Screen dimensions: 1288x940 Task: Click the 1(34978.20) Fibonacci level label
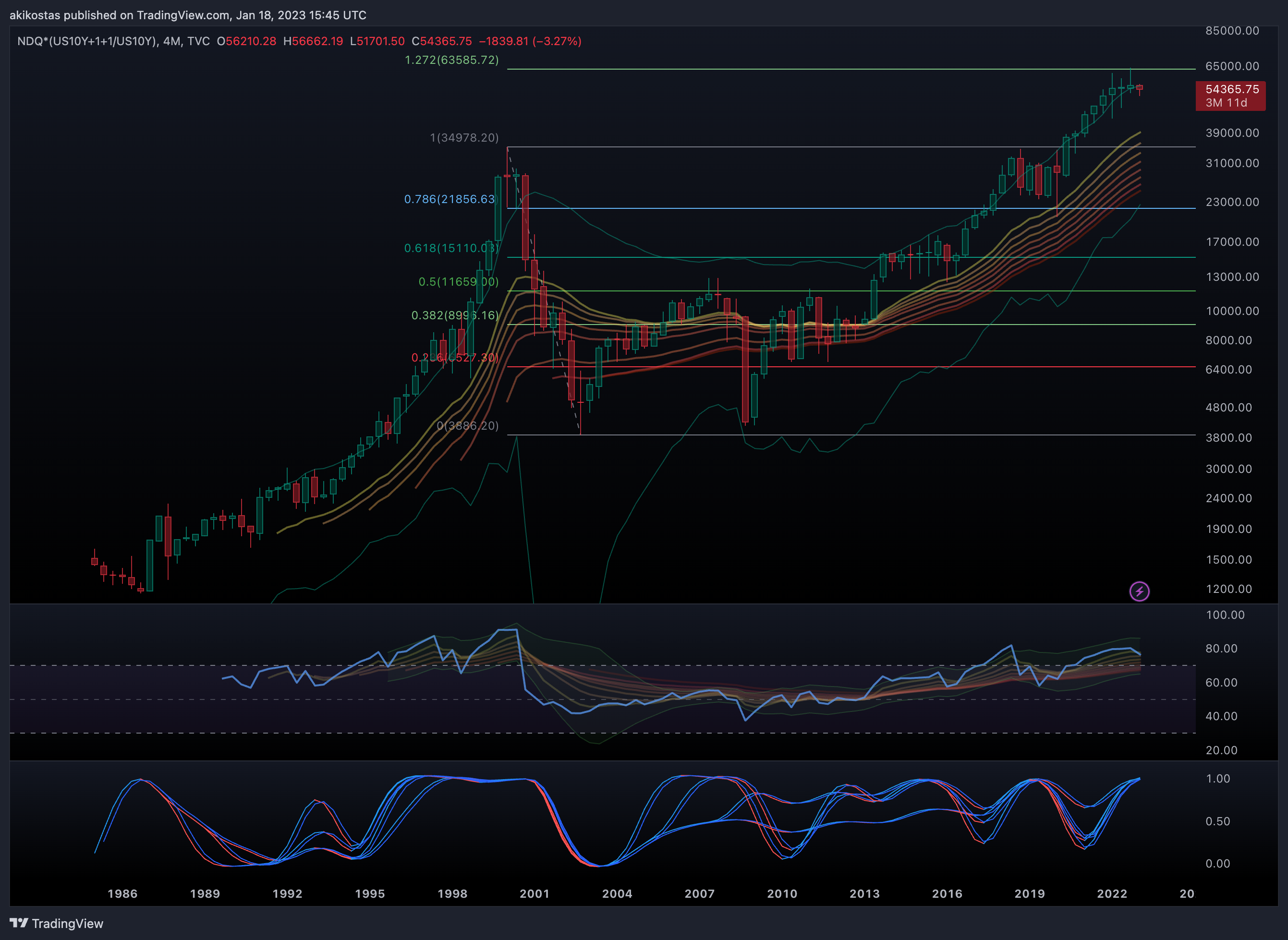click(x=464, y=138)
